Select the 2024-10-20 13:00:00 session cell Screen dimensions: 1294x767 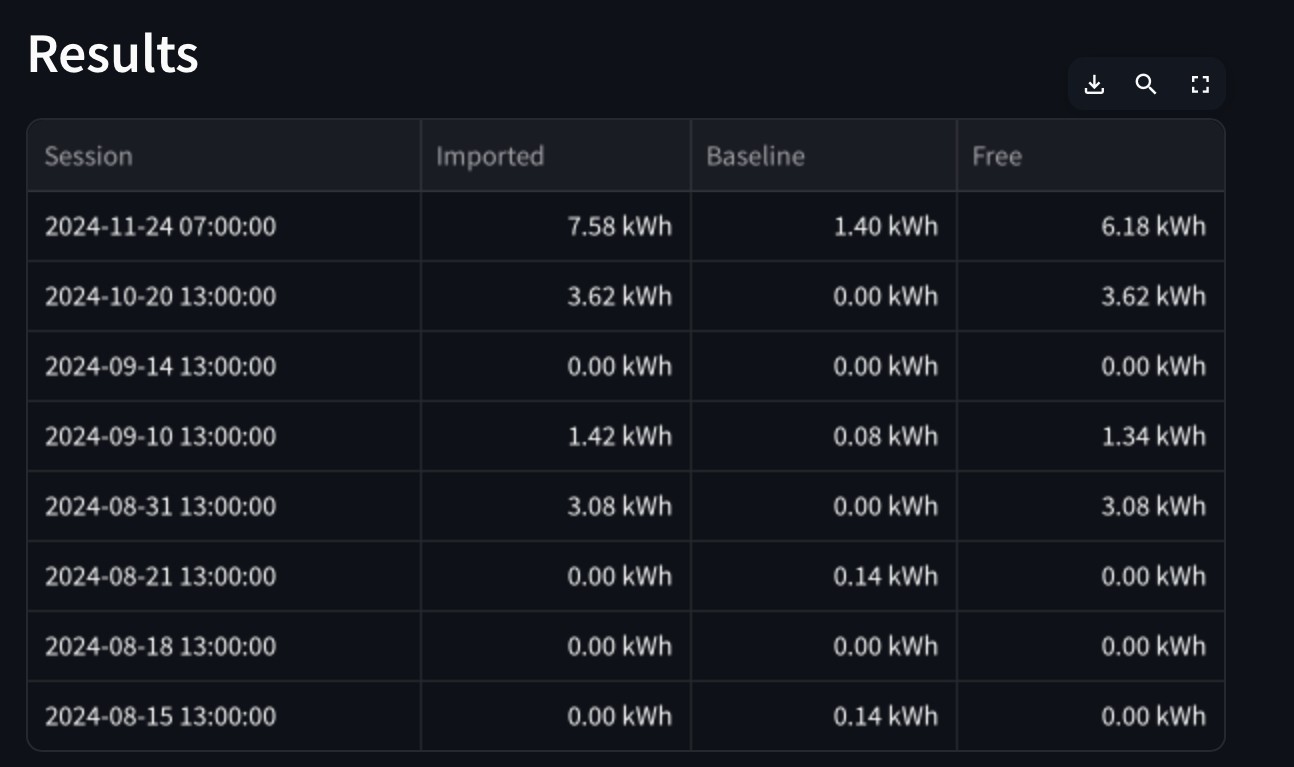coord(224,296)
